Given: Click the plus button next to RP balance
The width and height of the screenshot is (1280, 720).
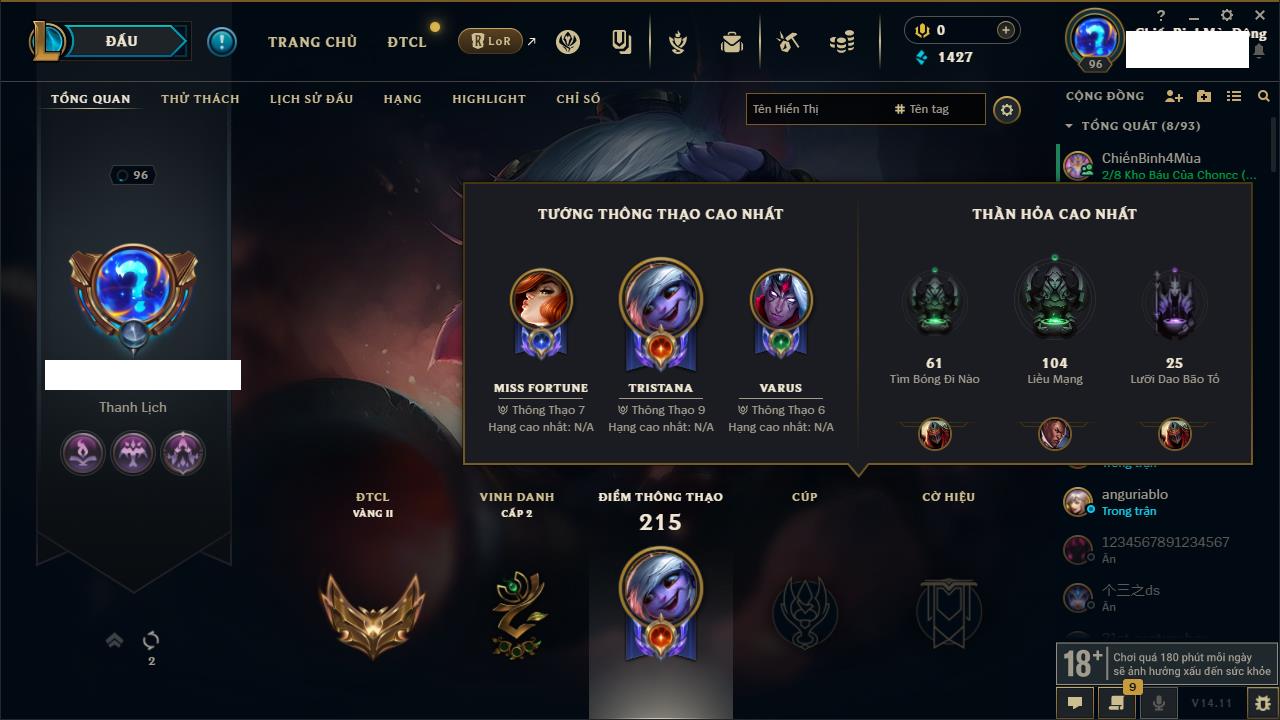Looking at the screenshot, I should [1006, 30].
